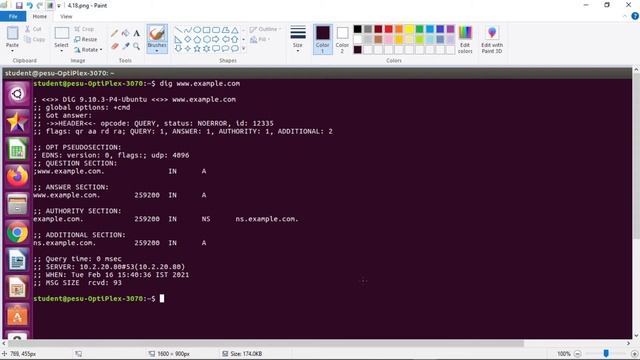Pick the custom dark maroon swatch in bottom row
Screen dimensions: 640x360
tap(358, 50)
